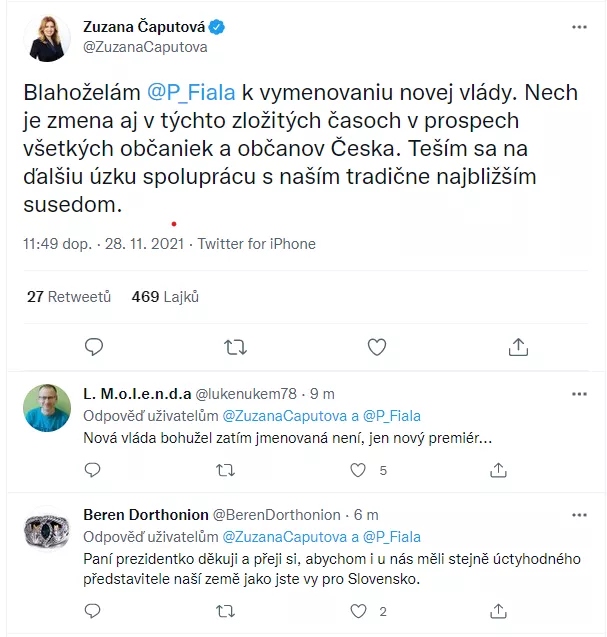Retweet L. M.o.l.e.n.d.a's reply

[226, 469]
